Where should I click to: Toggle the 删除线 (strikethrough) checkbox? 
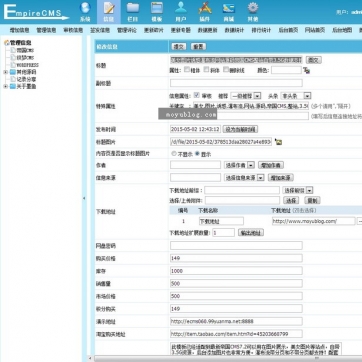pos(226,69)
